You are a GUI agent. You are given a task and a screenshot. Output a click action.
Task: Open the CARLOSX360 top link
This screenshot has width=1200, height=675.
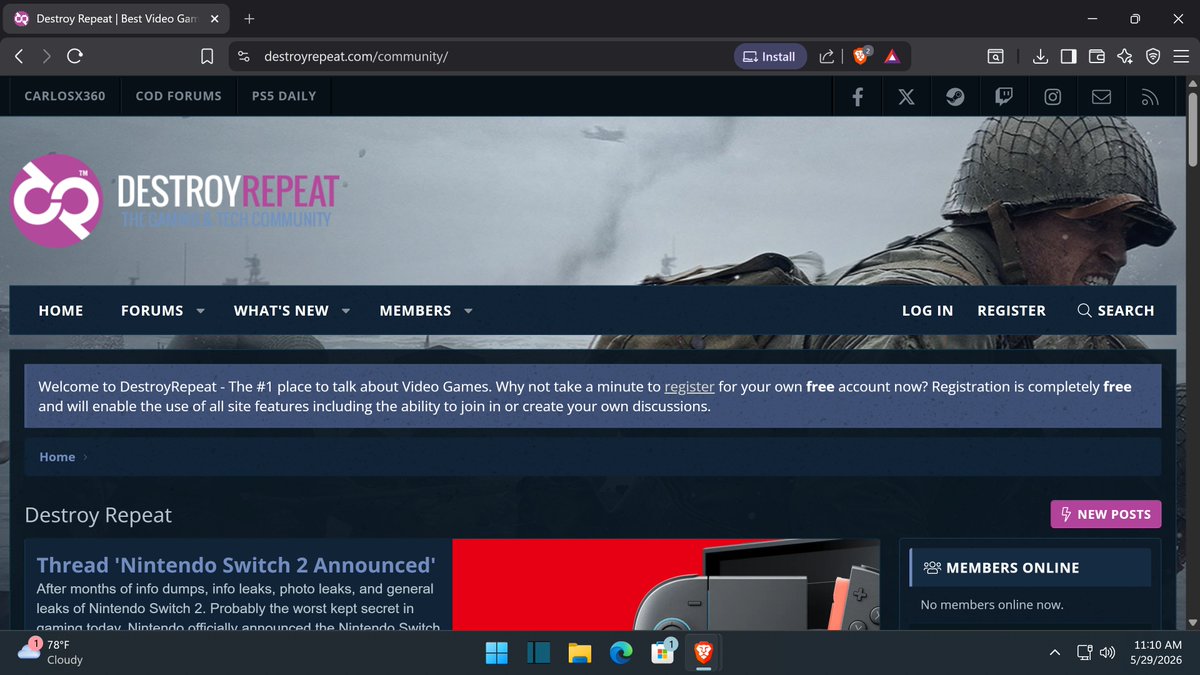coord(65,96)
